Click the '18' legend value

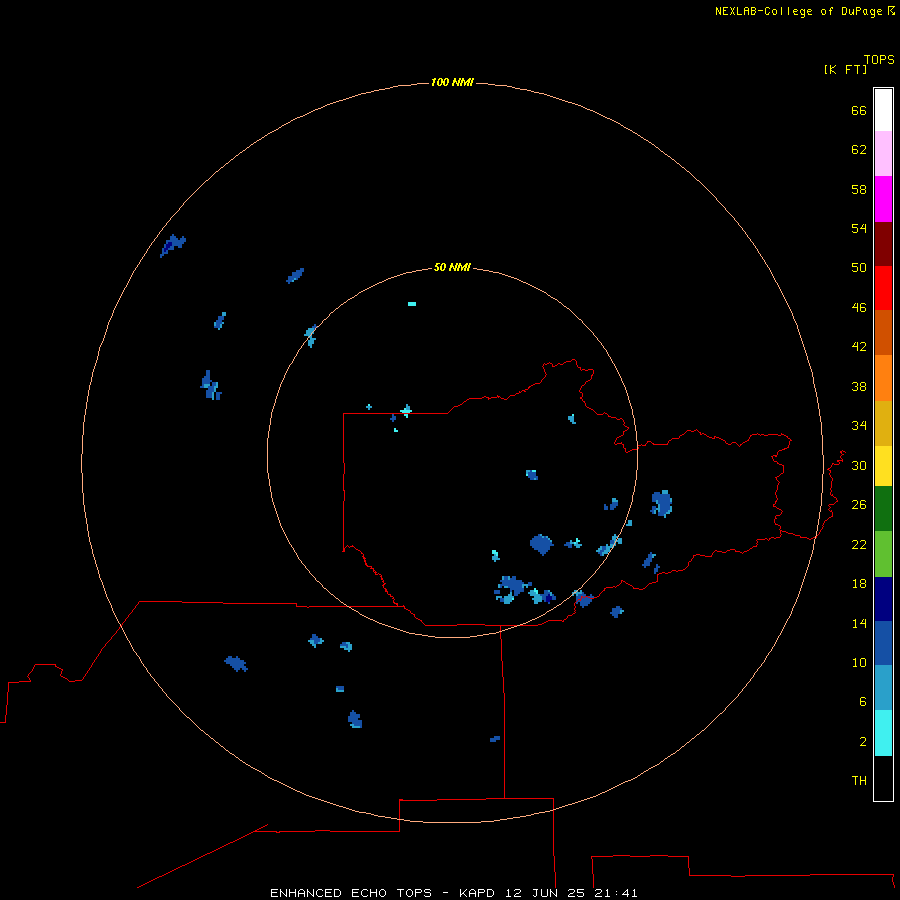tap(859, 584)
